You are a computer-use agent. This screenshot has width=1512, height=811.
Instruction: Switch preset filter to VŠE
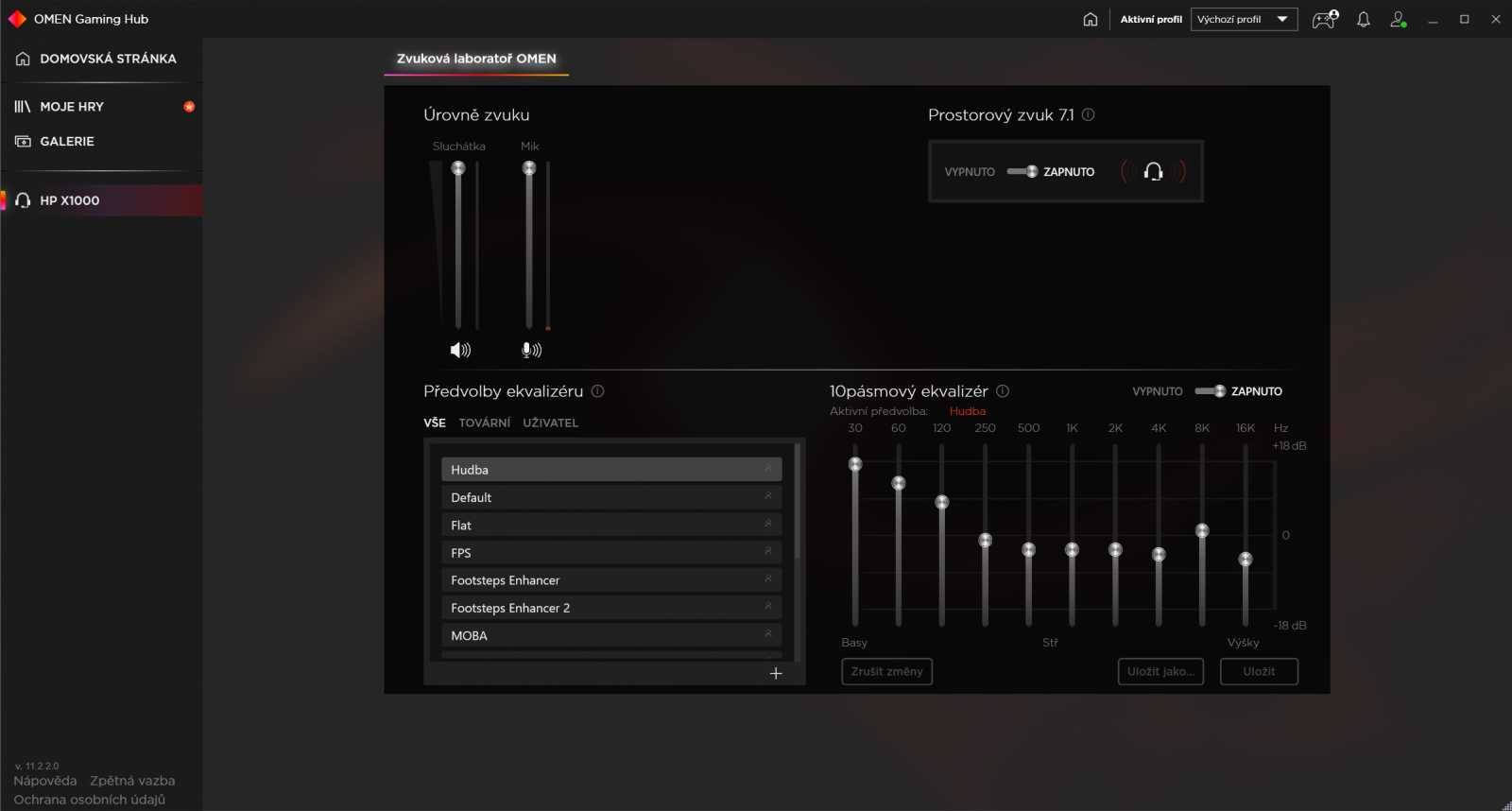435,423
